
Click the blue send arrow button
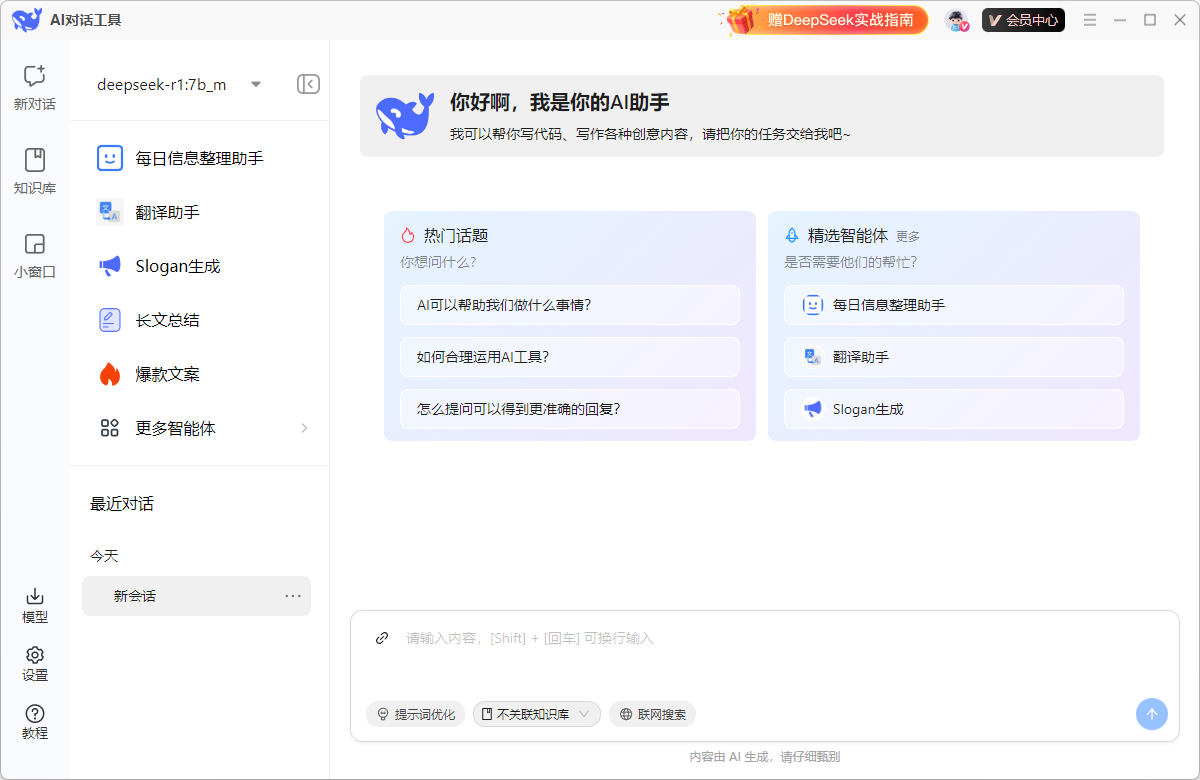coord(1151,714)
